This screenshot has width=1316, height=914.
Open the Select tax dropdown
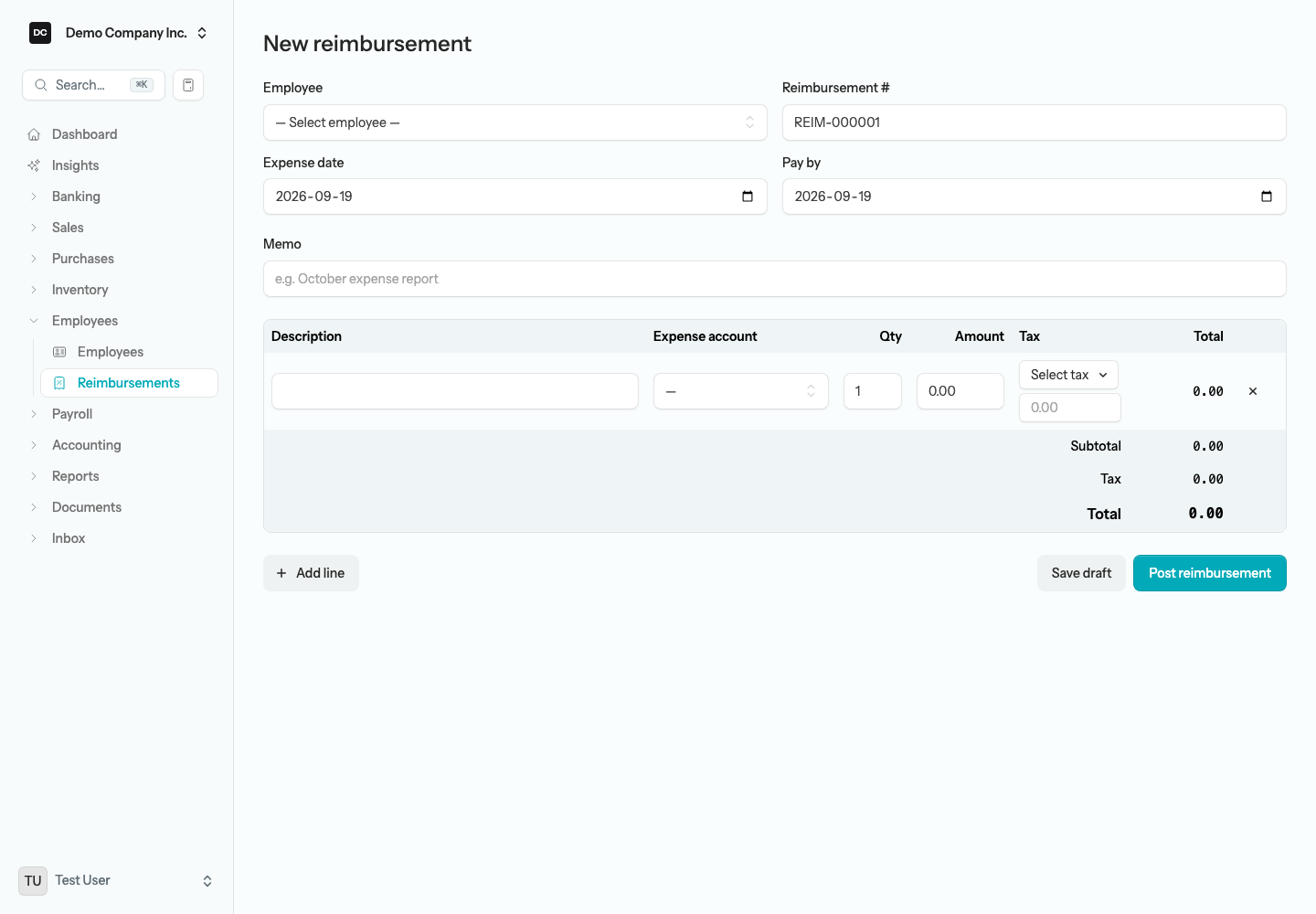point(1068,375)
